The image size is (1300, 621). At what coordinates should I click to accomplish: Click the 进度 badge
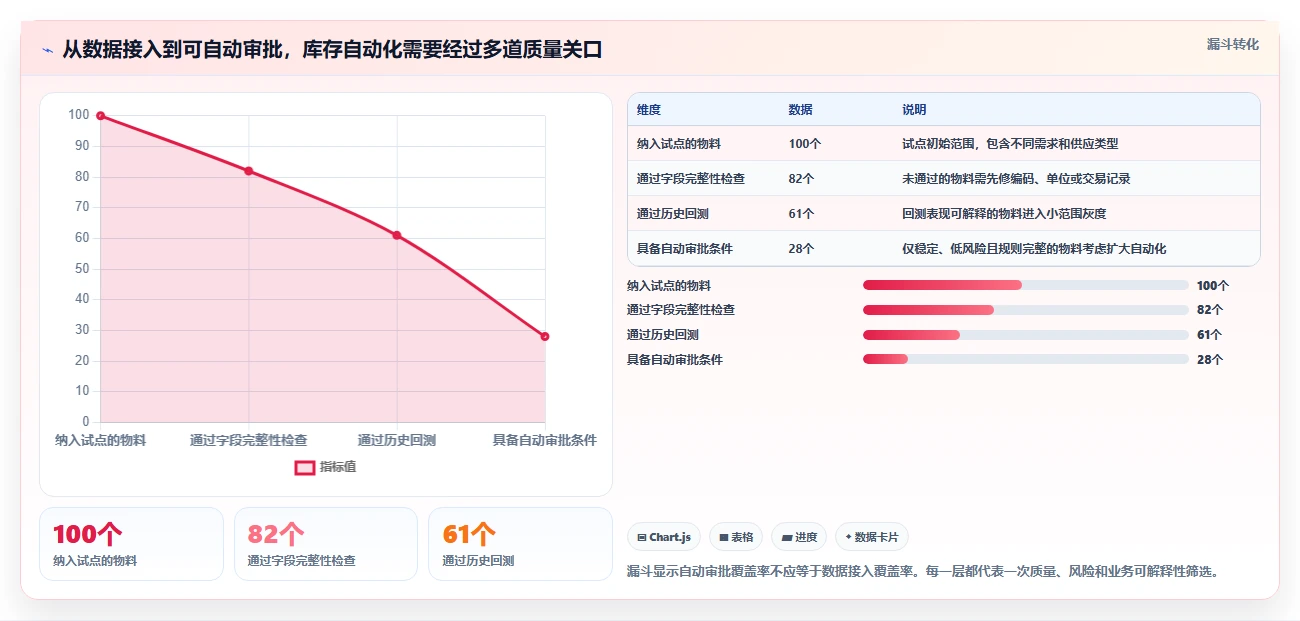[x=799, y=537]
